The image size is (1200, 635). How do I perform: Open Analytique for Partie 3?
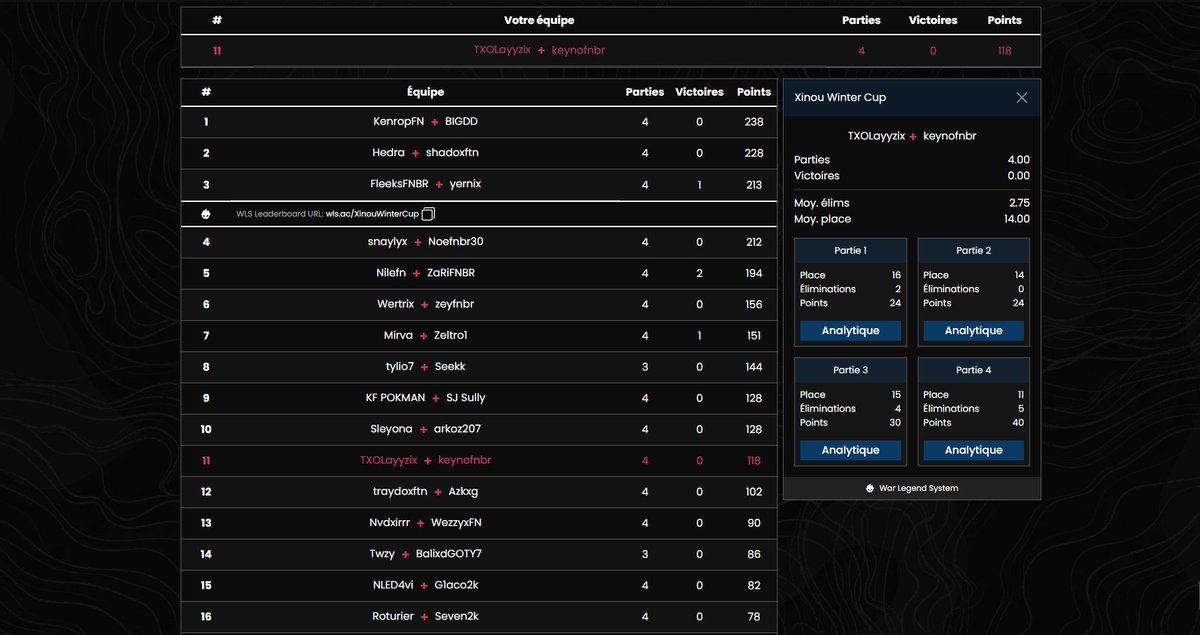pos(850,451)
